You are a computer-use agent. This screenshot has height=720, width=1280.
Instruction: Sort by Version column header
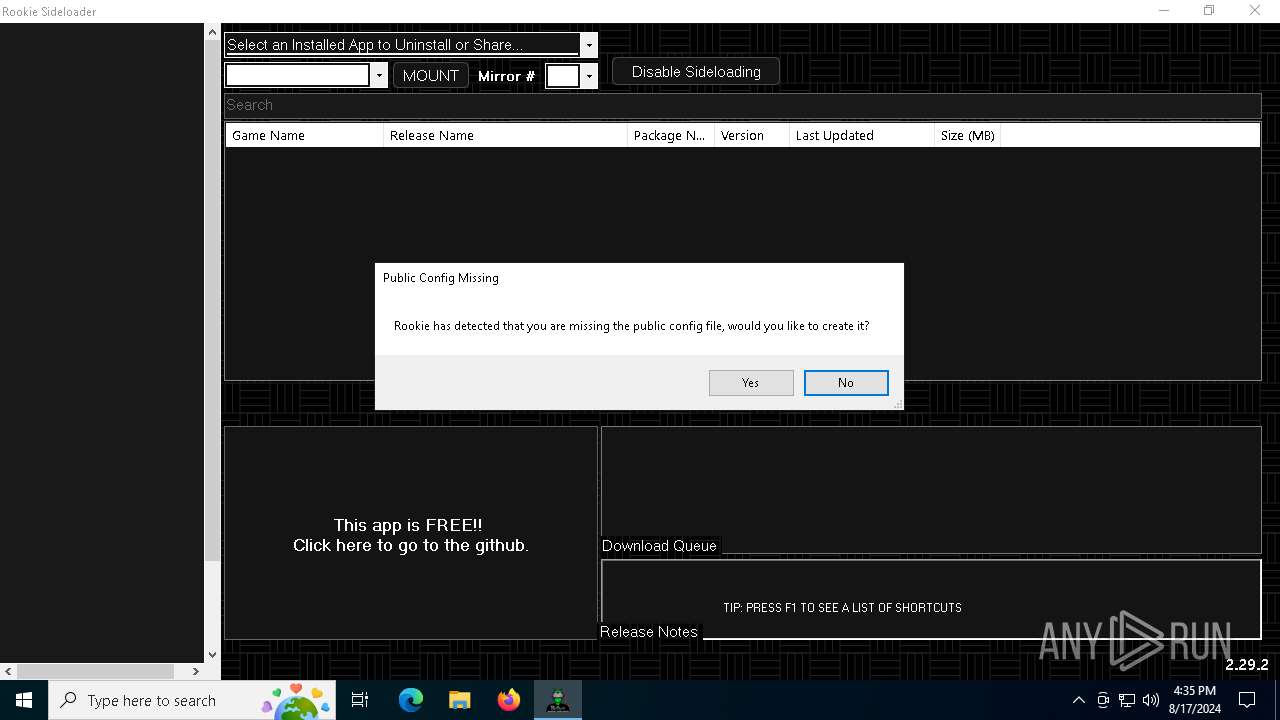point(752,135)
